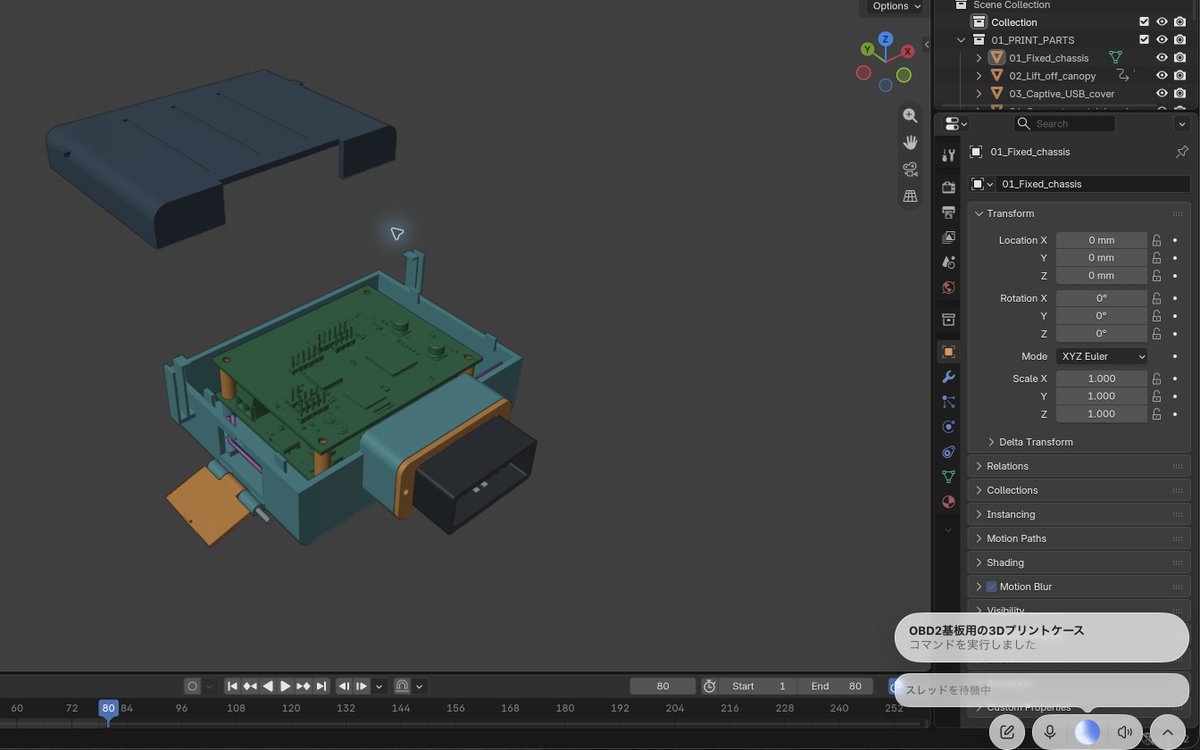The height and width of the screenshot is (750, 1200).
Task: Open the Object properties tab
Action: tap(949, 352)
